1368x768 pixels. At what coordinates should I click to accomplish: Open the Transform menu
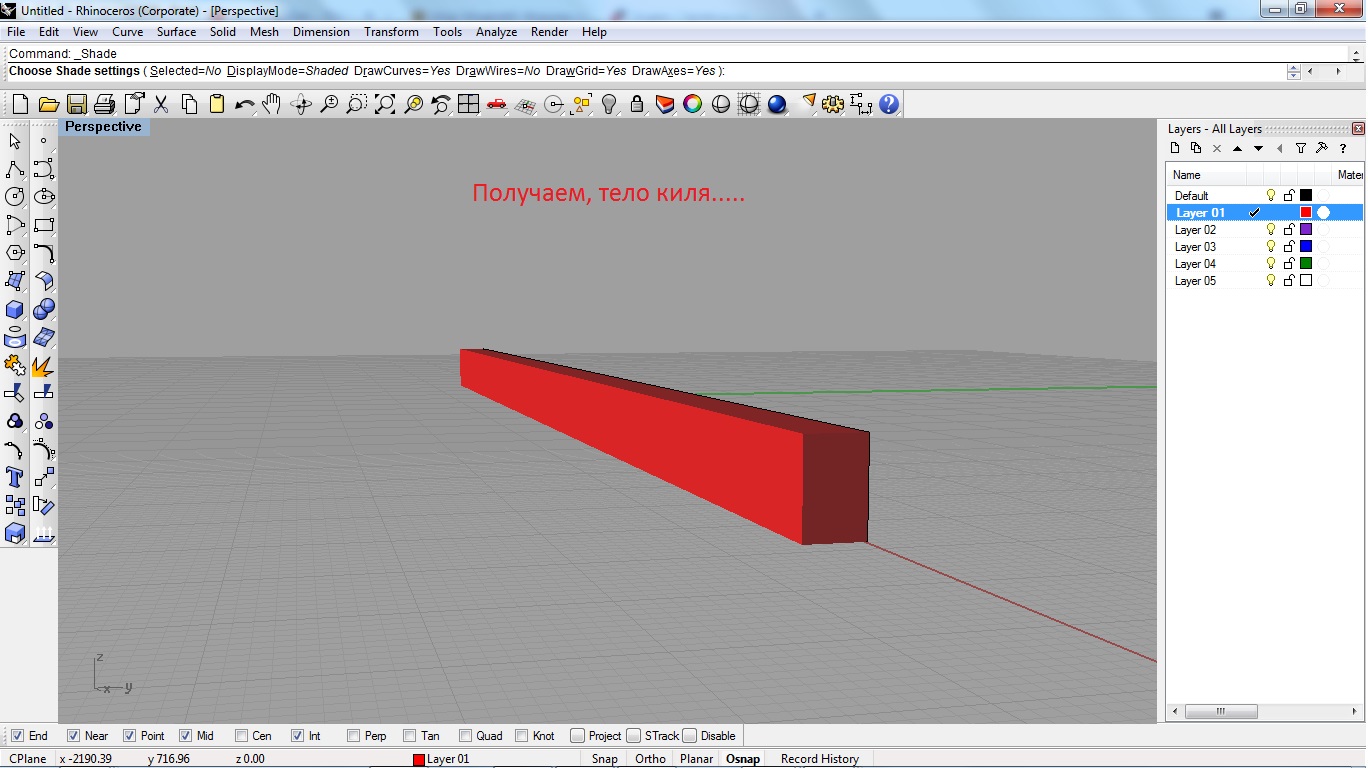pyautogui.click(x=391, y=32)
